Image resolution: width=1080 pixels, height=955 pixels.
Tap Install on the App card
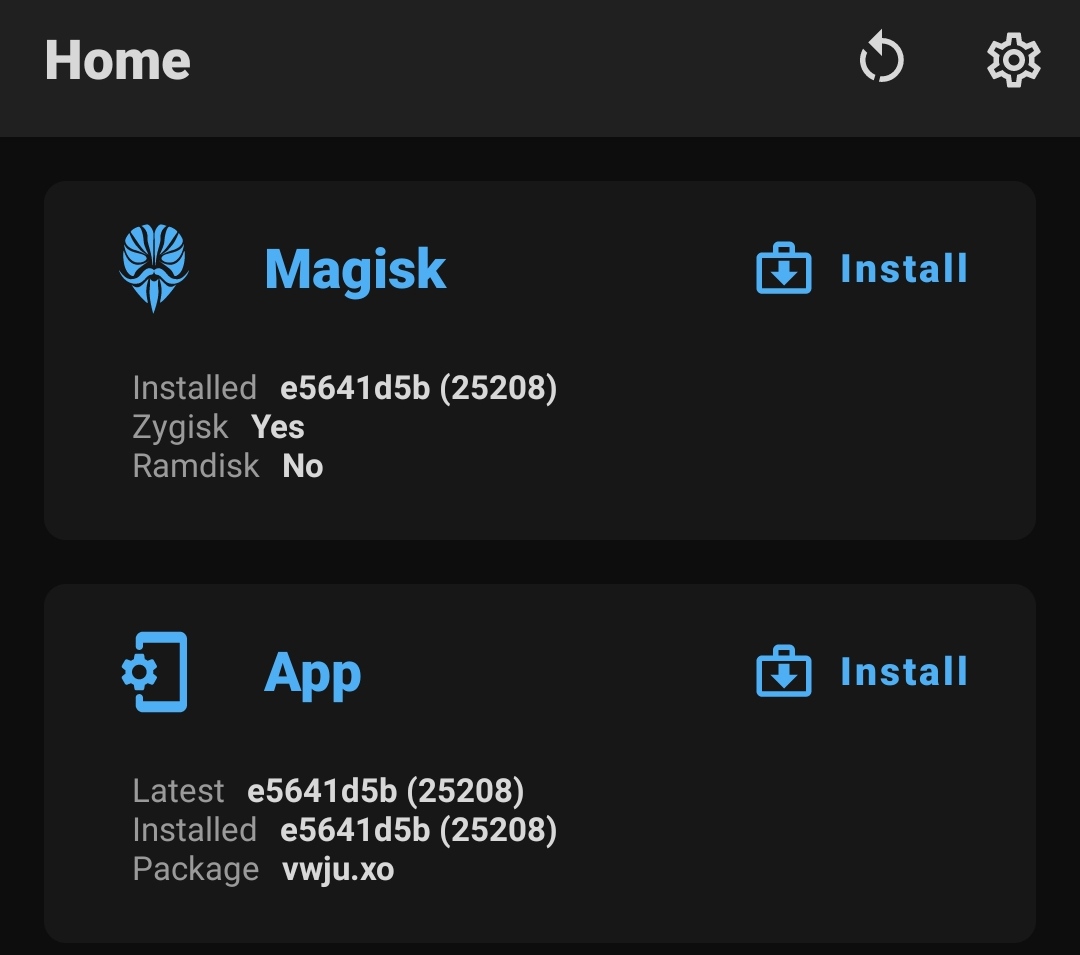[x=902, y=671]
